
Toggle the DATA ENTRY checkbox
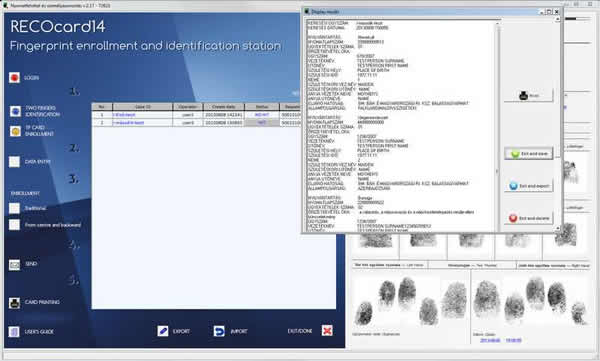tap(15, 162)
